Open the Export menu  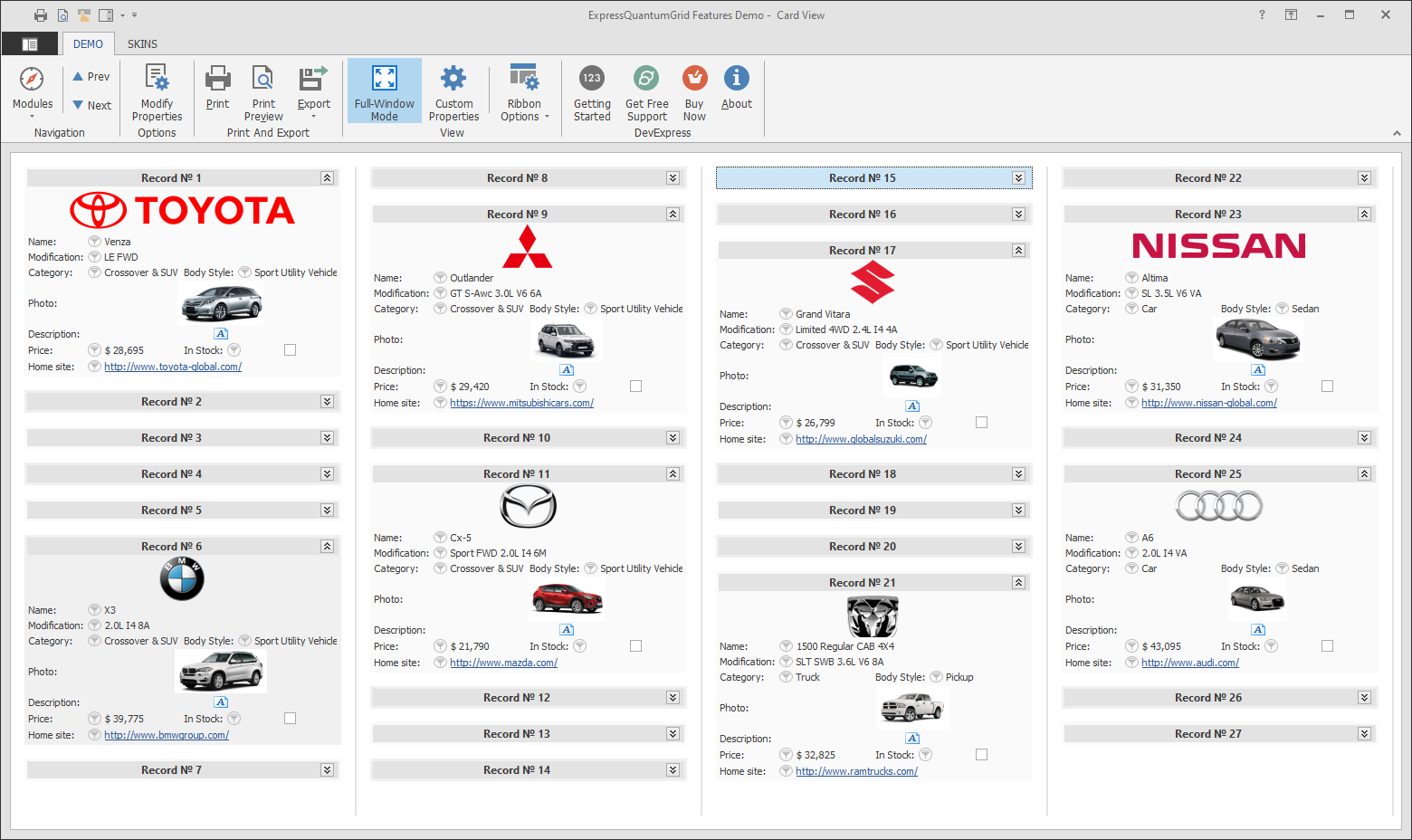tap(314, 92)
